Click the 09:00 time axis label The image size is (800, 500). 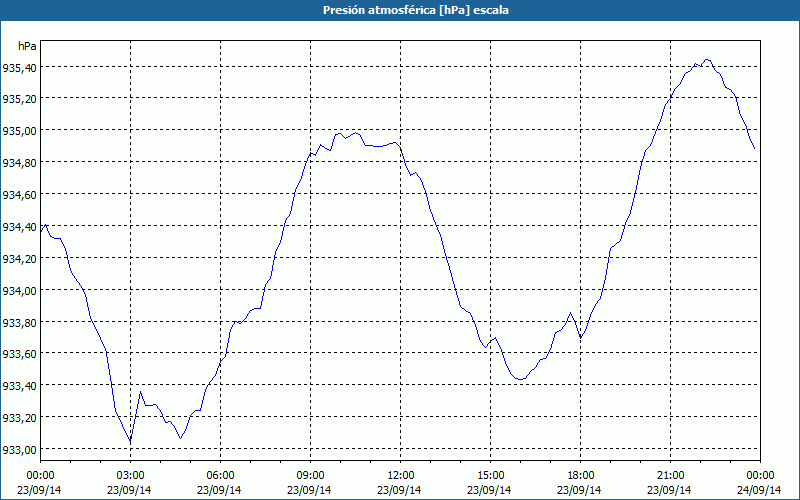click(310, 475)
